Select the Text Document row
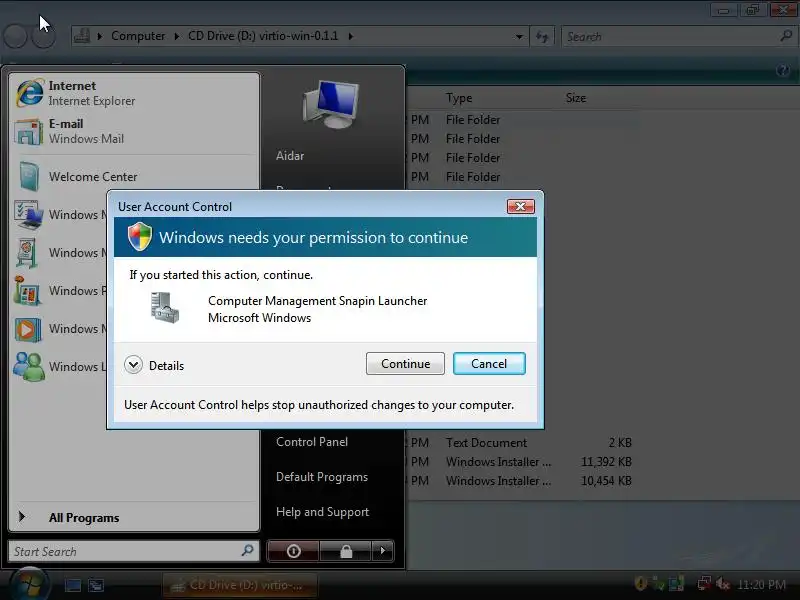The height and width of the screenshot is (600, 800). click(x=520, y=442)
